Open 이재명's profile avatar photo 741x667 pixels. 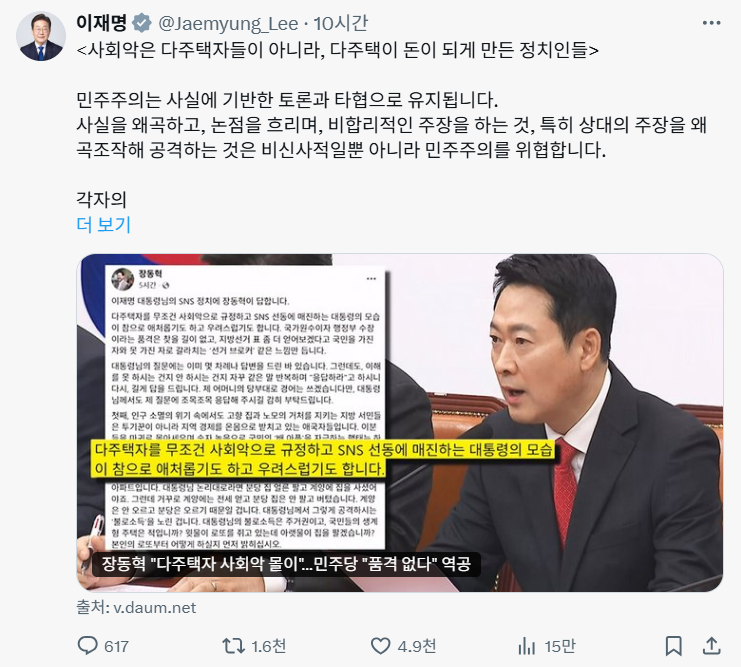tap(41, 36)
